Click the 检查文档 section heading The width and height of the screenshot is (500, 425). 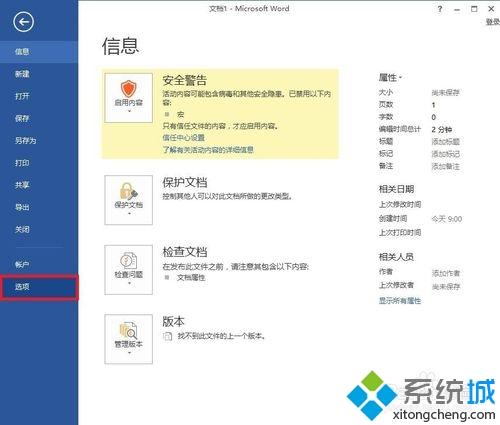click(185, 252)
